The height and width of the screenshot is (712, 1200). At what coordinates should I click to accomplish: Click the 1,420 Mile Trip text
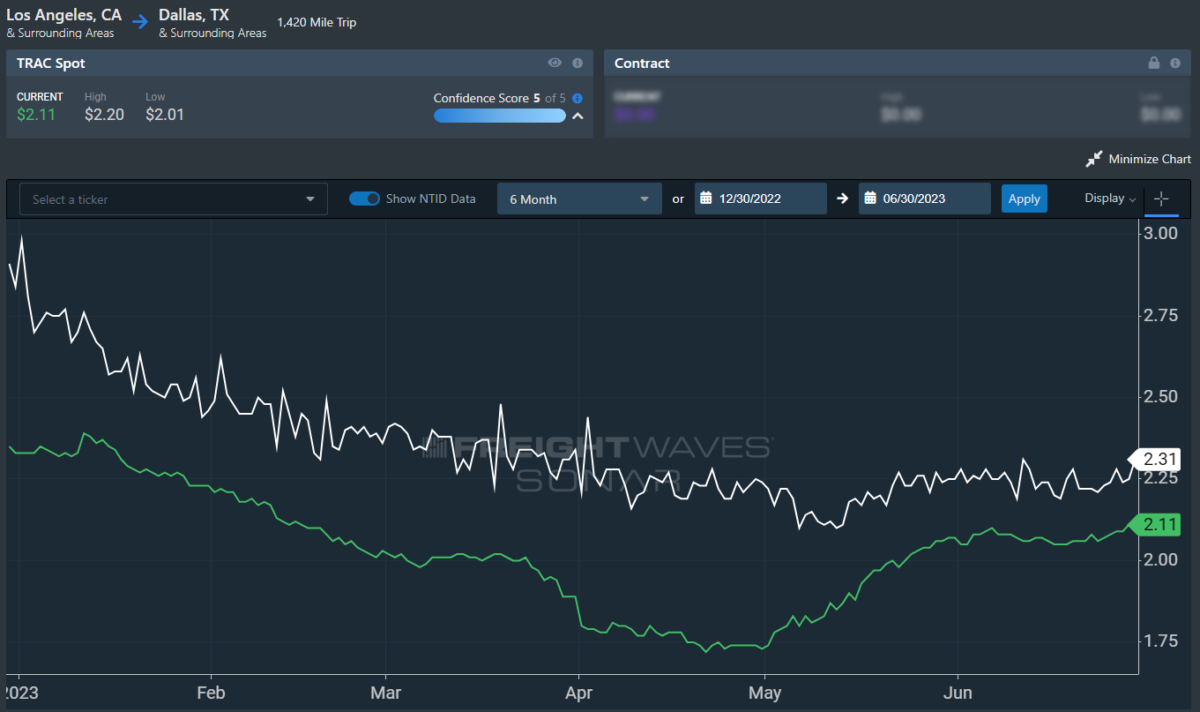point(316,22)
